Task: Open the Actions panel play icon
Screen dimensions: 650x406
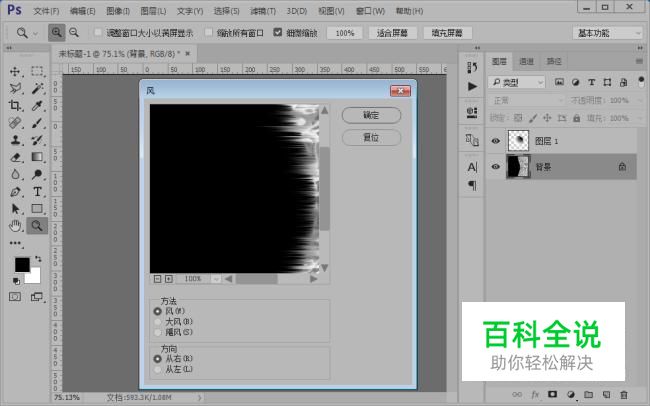Action: (472, 86)
